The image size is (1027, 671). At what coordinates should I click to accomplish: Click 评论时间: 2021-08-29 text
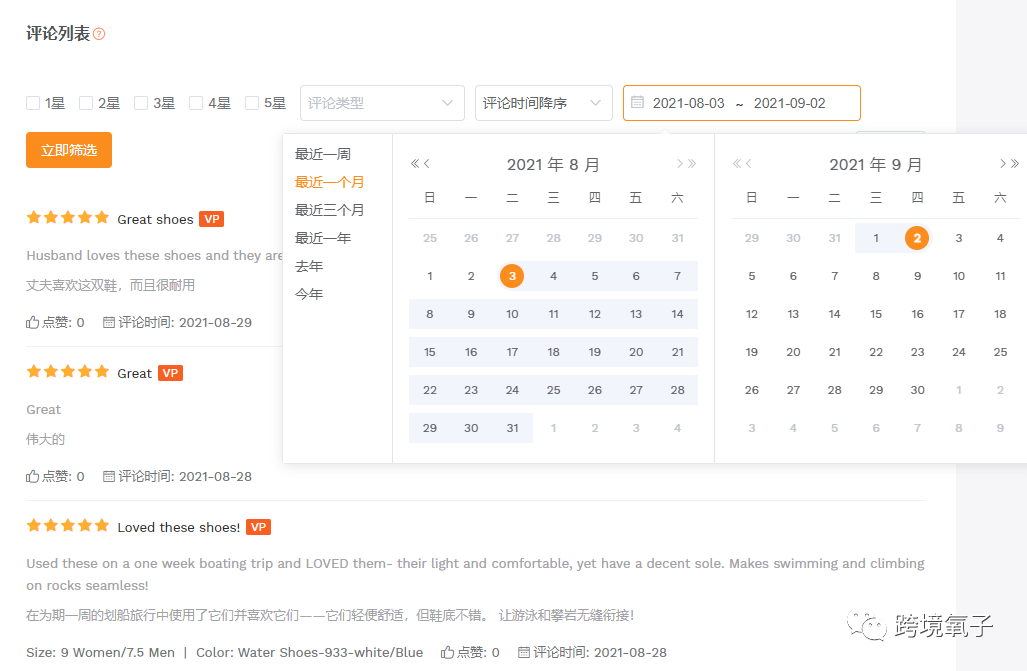pos(185,322)
